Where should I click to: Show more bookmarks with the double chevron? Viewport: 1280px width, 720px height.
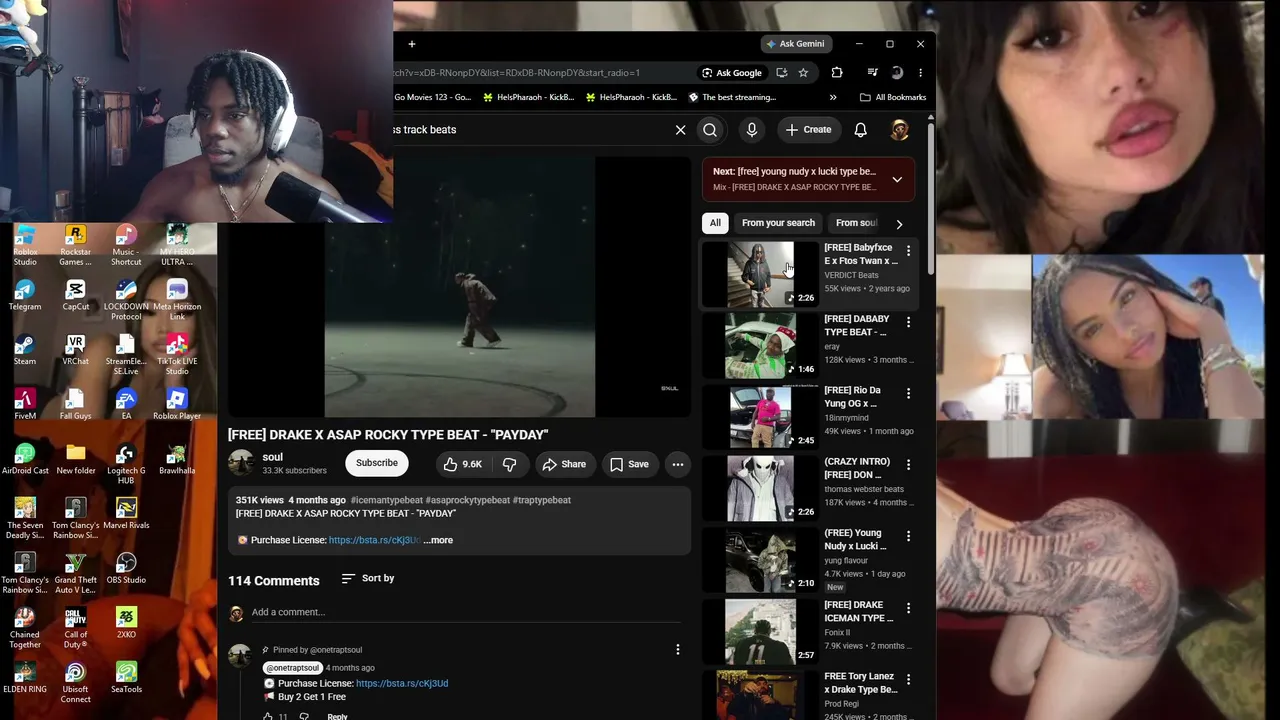(832, 97)
